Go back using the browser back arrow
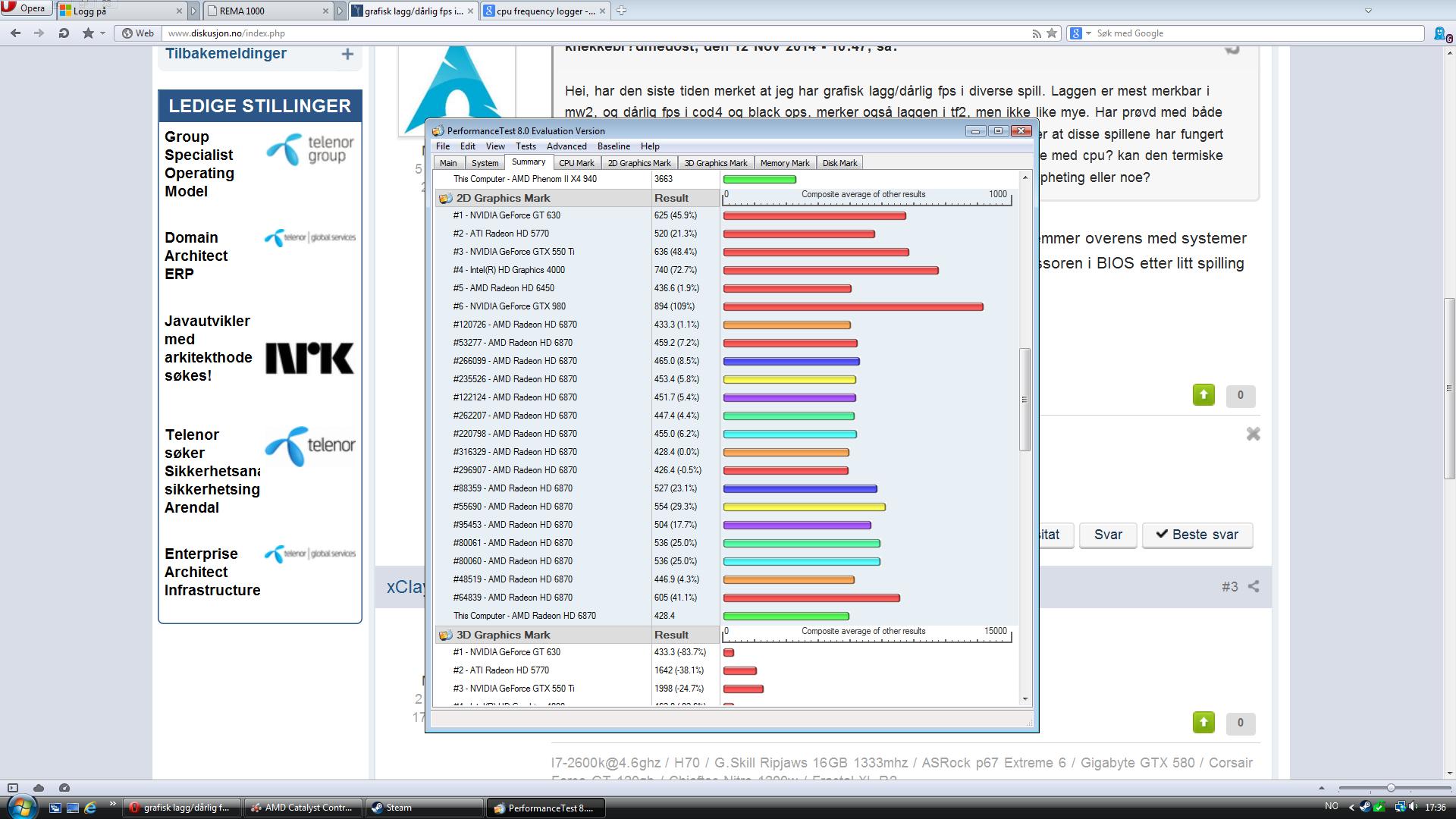 (x=16, y=33)
